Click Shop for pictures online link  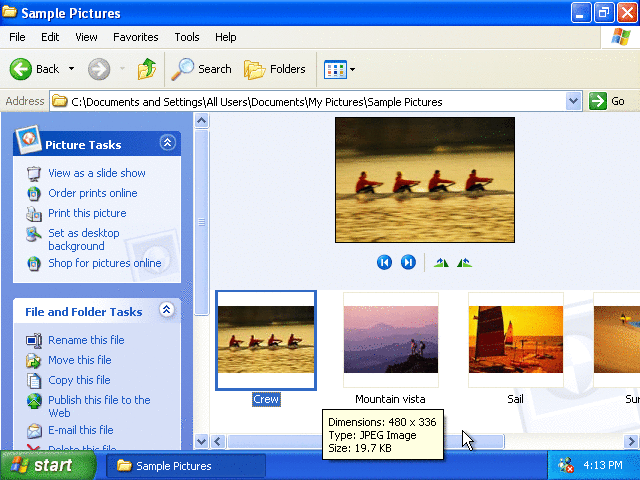click(x=105, y=263)
